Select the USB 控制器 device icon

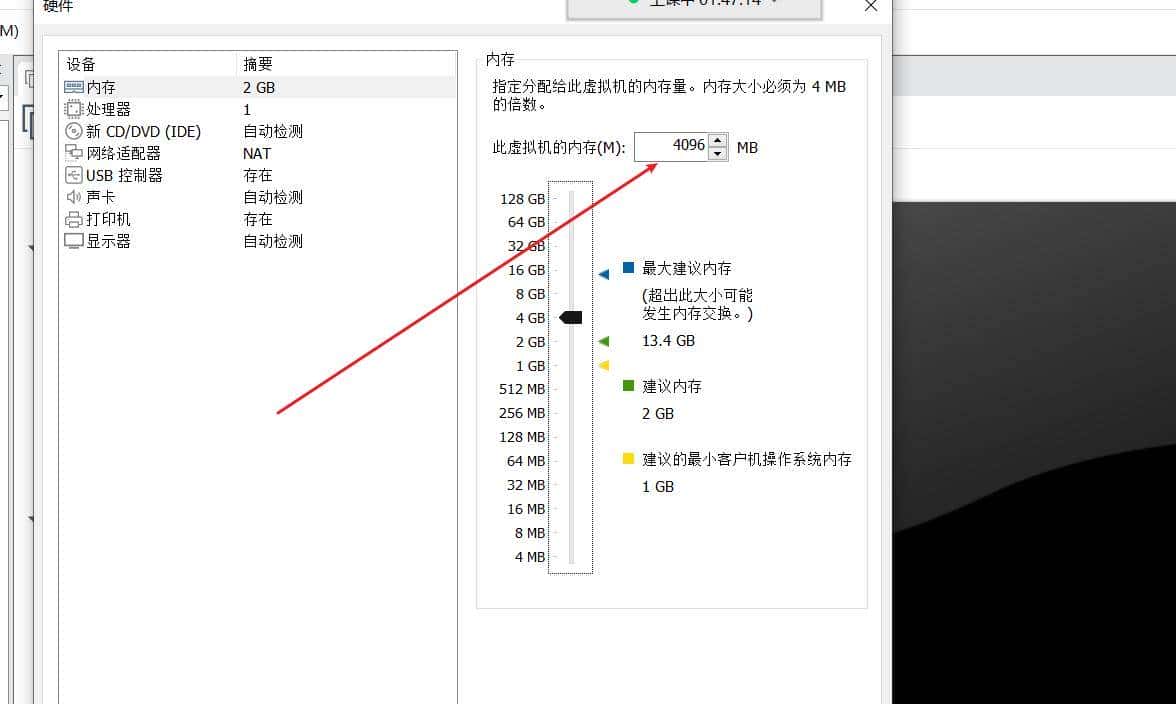(x=74, y=175)
